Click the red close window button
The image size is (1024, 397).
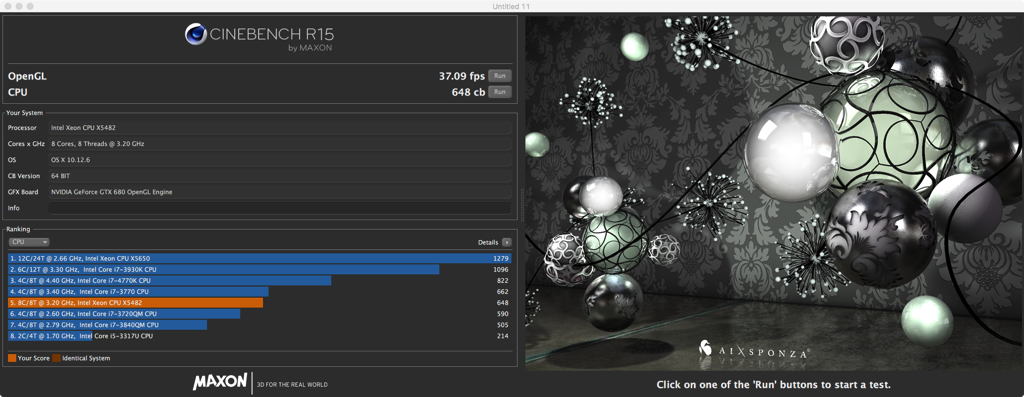click(8, 6)
